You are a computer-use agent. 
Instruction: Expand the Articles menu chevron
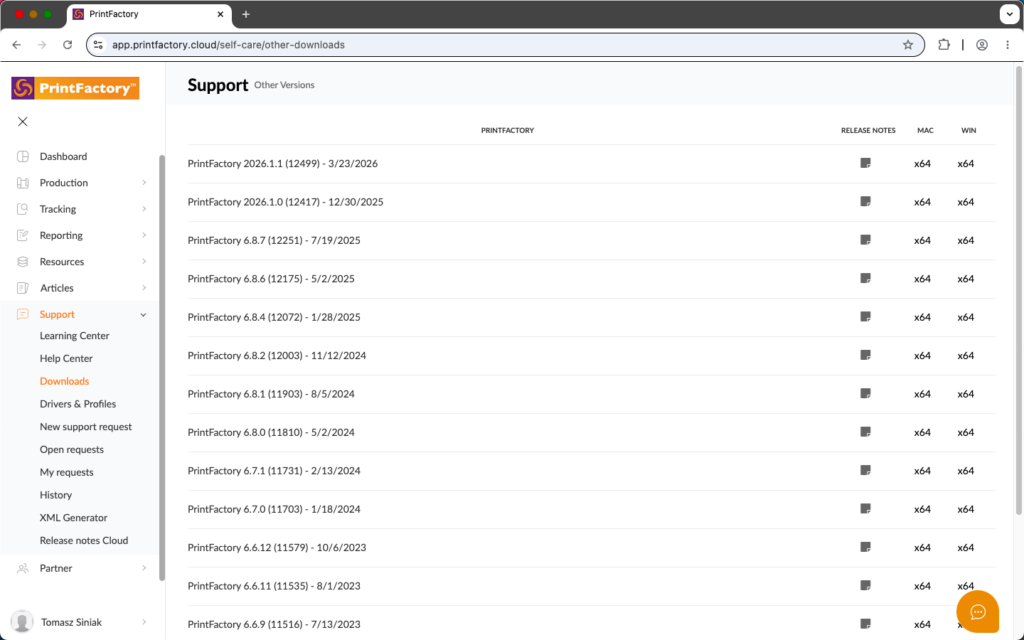click(144, 288)
